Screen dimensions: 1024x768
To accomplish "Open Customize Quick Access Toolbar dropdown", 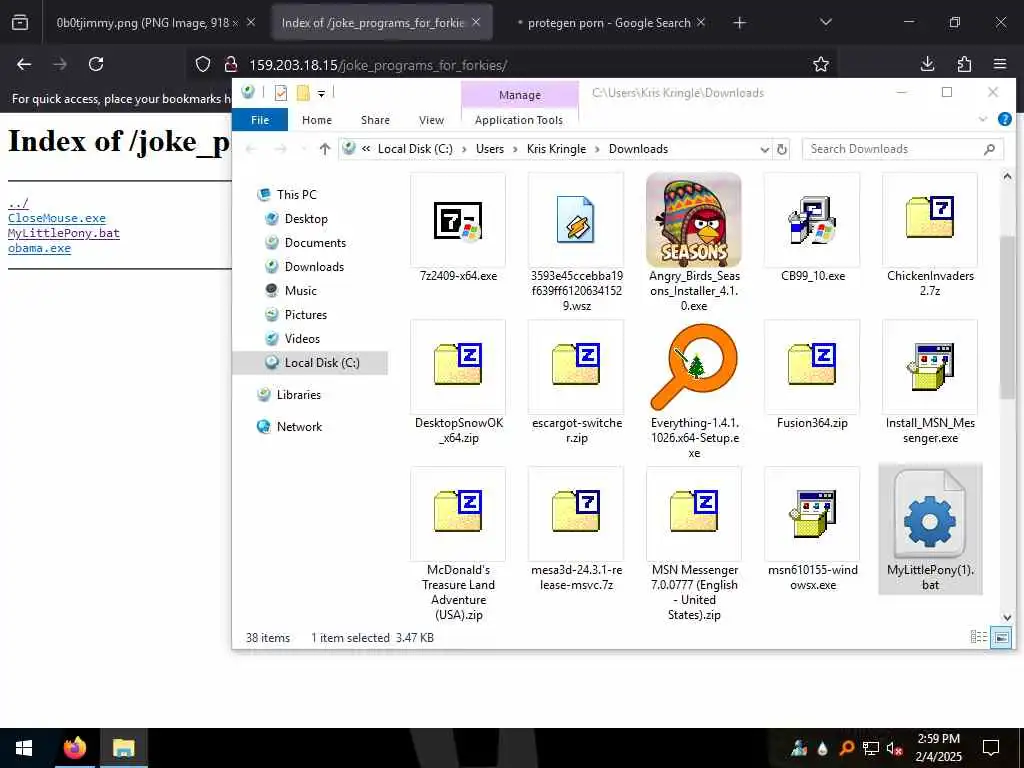I will (x=321, y=94).
